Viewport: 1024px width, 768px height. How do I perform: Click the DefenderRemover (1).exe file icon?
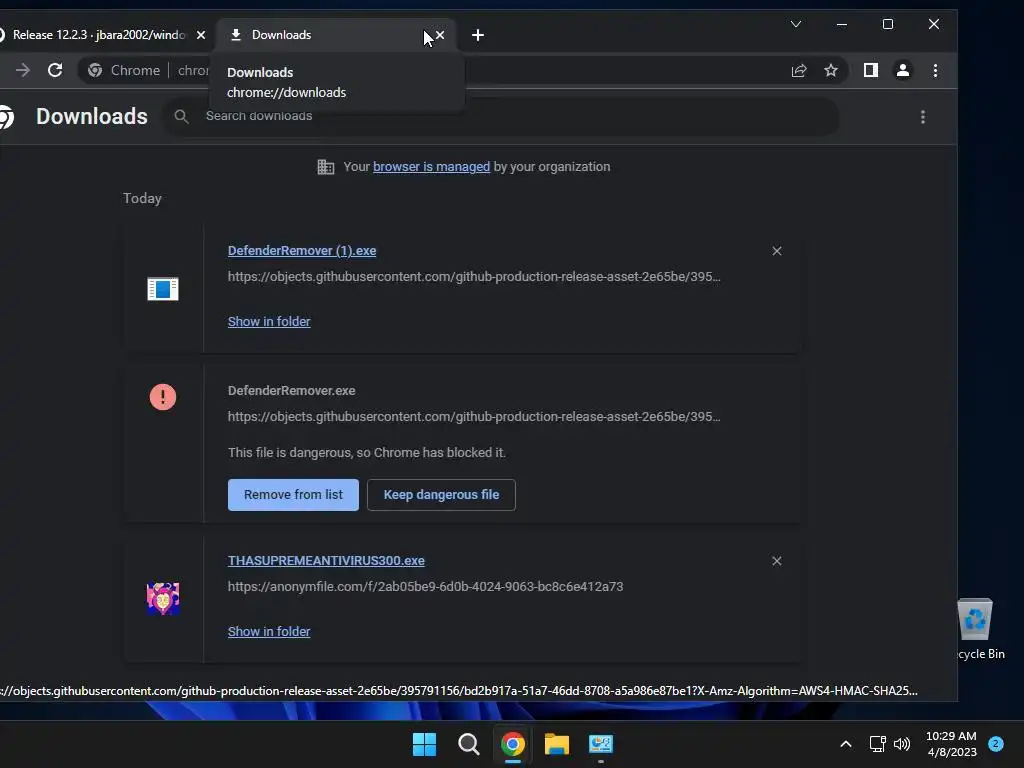(x=163, y=289)
